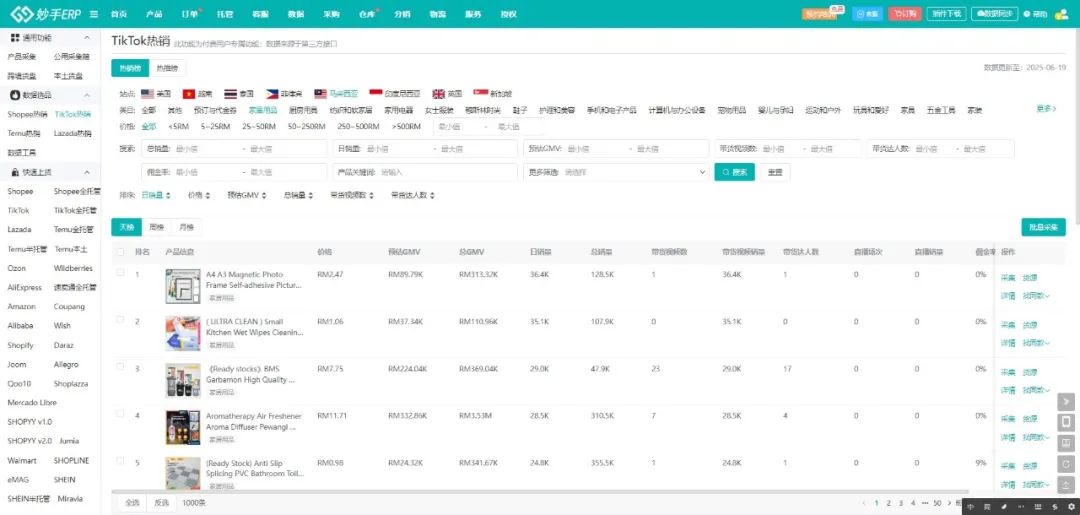
Task: Click the refresh floating sidebar icon
Action: tap(1066, 463)
